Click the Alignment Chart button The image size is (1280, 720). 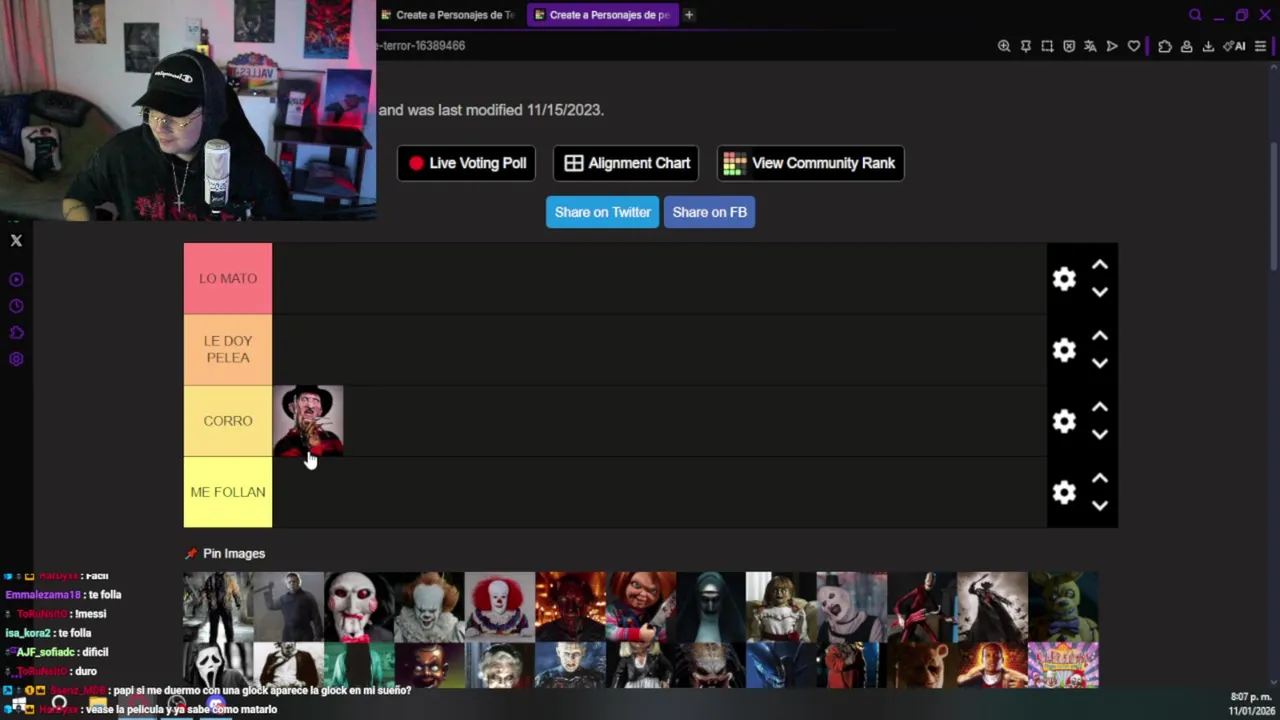627,163
